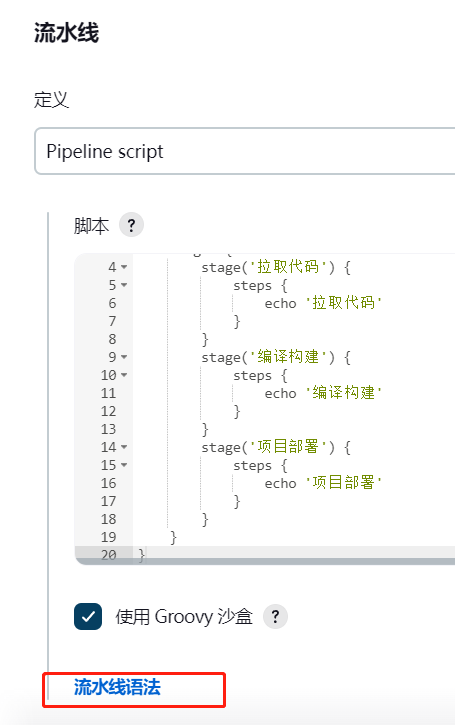Screen dimensions: 455x725
Task: Open the Pipeline script definition dropdown
Action: pos(245,151)
